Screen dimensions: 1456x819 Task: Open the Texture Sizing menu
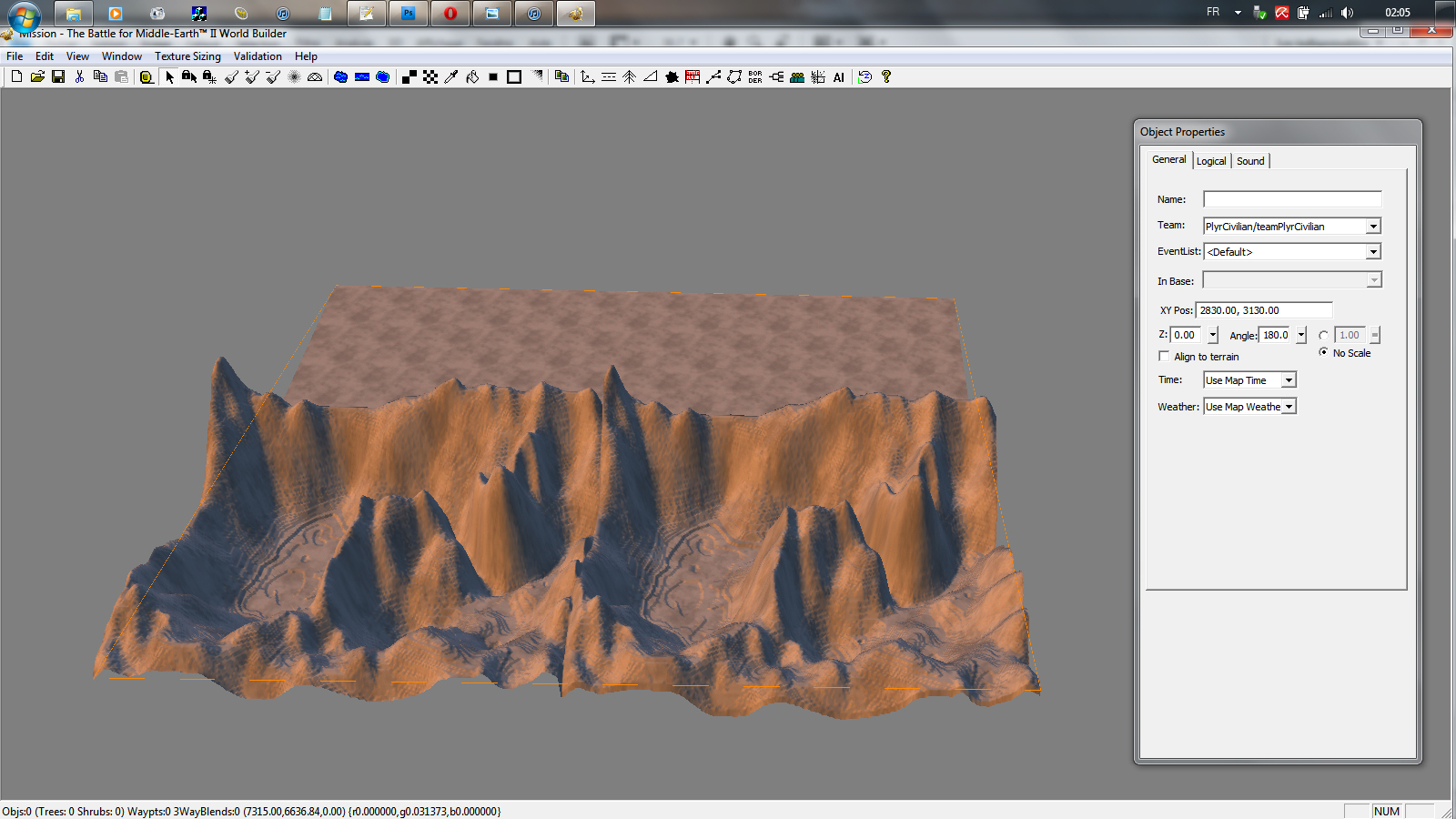pos(187,56)
